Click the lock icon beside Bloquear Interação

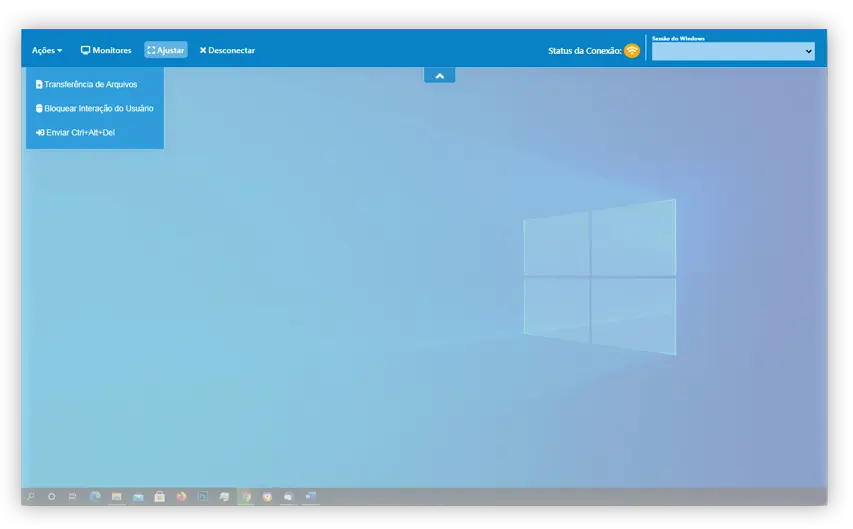tap(39, 108)
